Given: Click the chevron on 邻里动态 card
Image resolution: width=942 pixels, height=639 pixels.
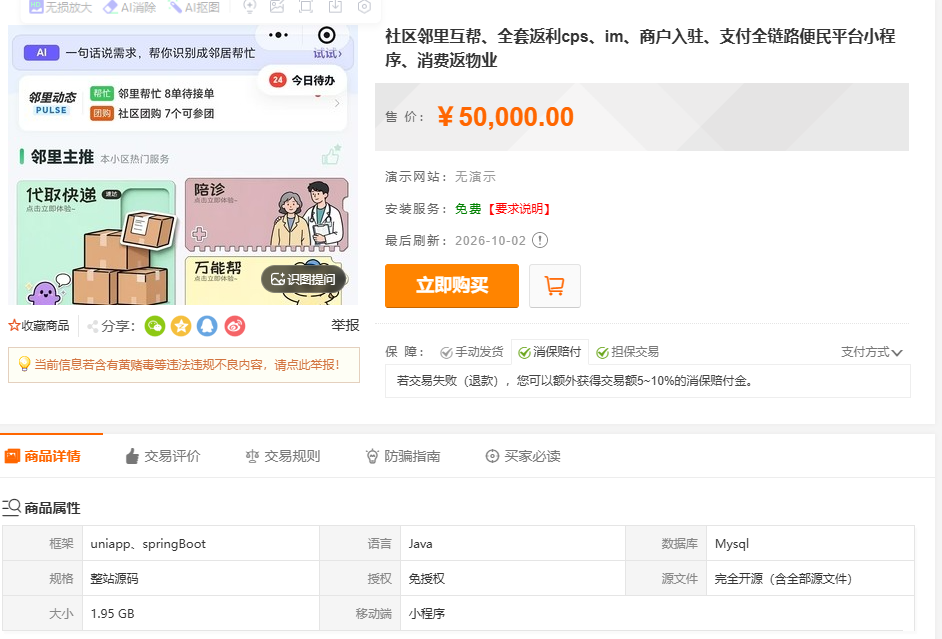Looking at the screenshot, I should click(x=337, y=103).
